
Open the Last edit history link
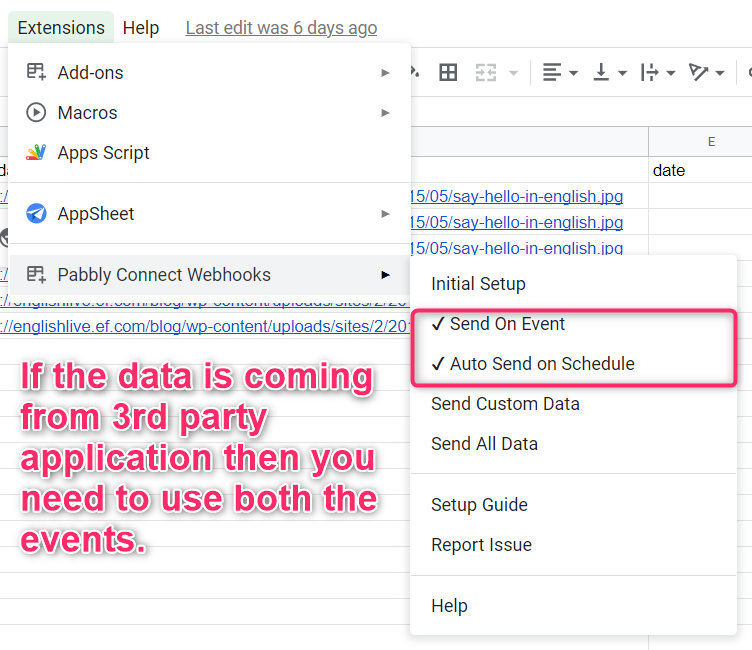pos(281,28)
